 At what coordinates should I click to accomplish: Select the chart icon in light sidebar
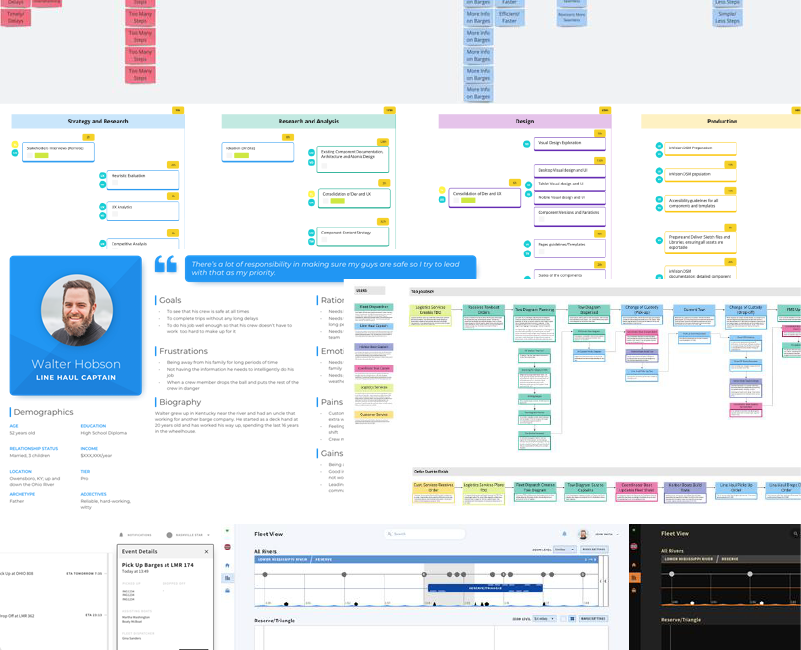[x=228, y=578]
